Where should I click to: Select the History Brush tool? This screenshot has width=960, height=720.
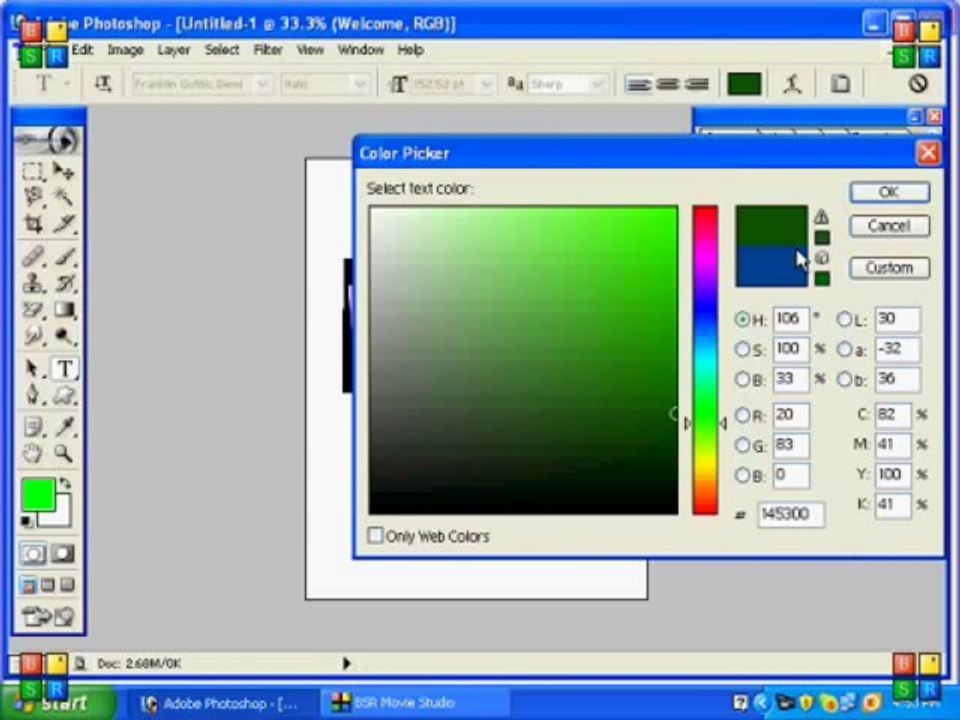(x=64, y=283)
